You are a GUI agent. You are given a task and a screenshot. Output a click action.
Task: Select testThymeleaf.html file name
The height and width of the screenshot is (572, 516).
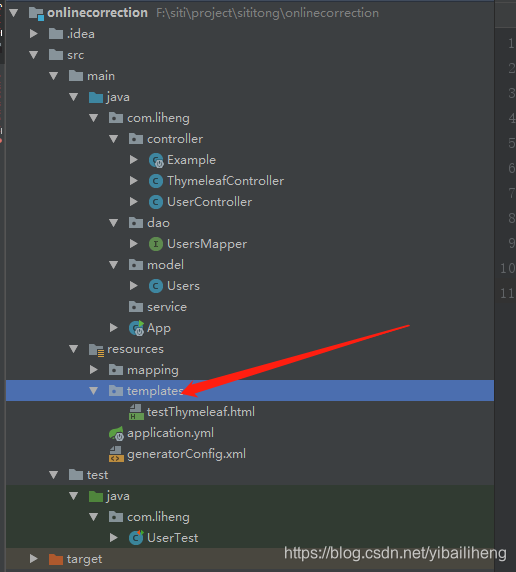[x=201, y=412]
